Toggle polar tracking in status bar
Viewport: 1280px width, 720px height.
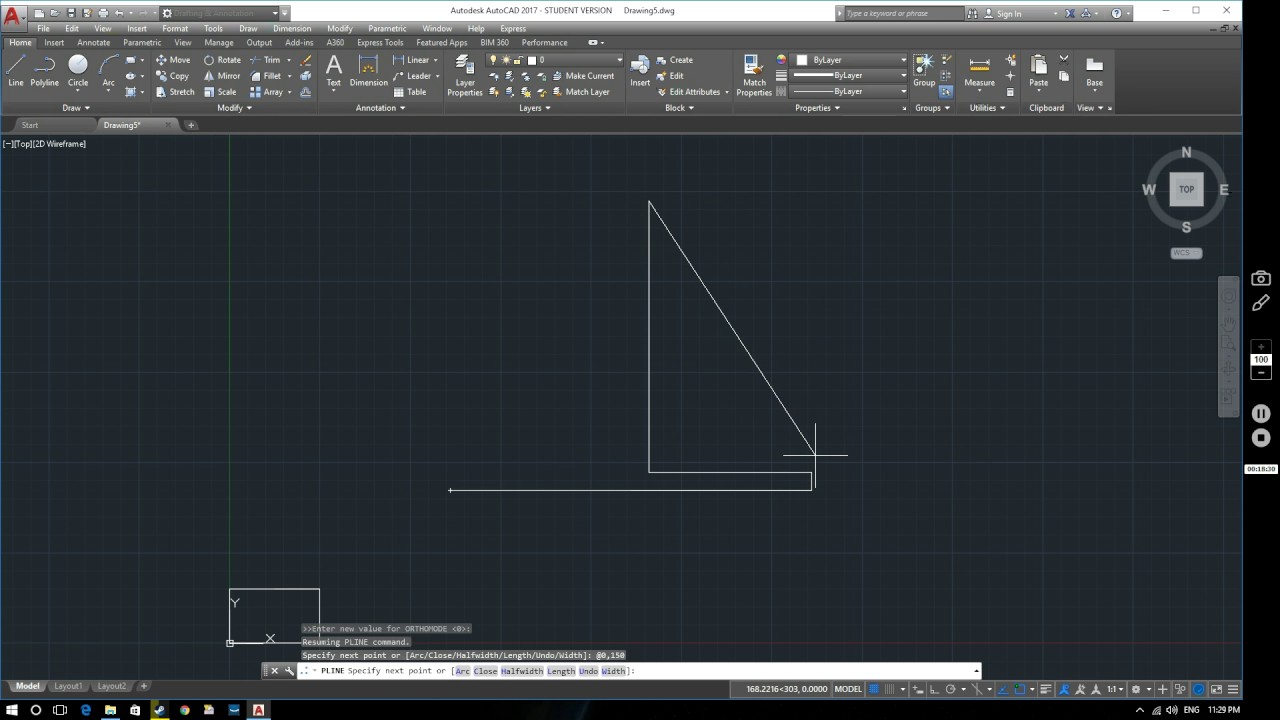[x=950, y=689]
